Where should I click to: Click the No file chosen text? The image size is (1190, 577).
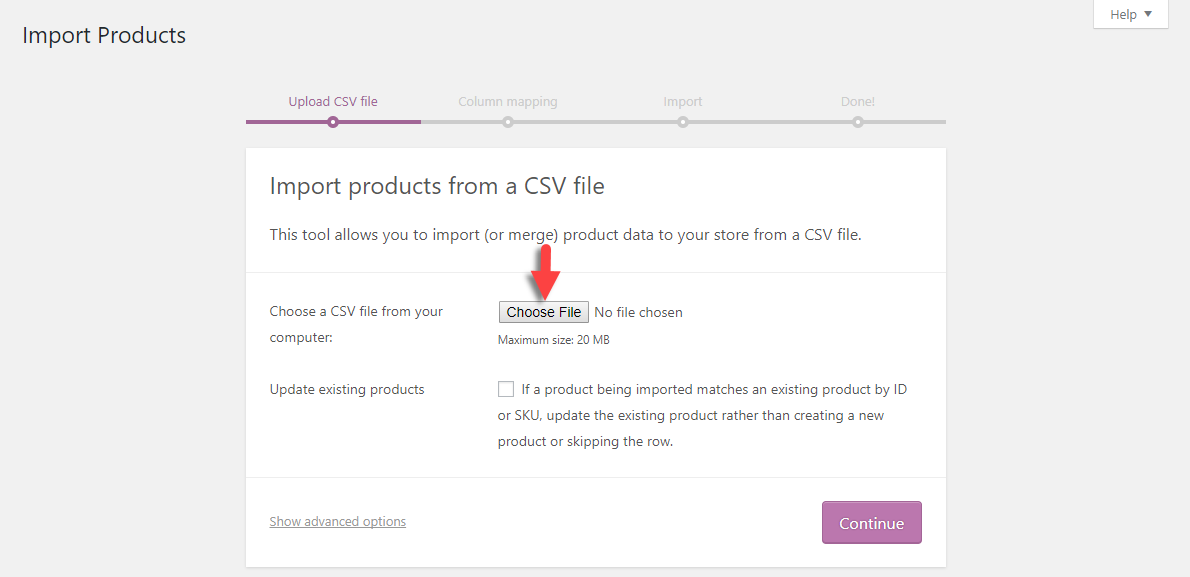coord(638,312)
